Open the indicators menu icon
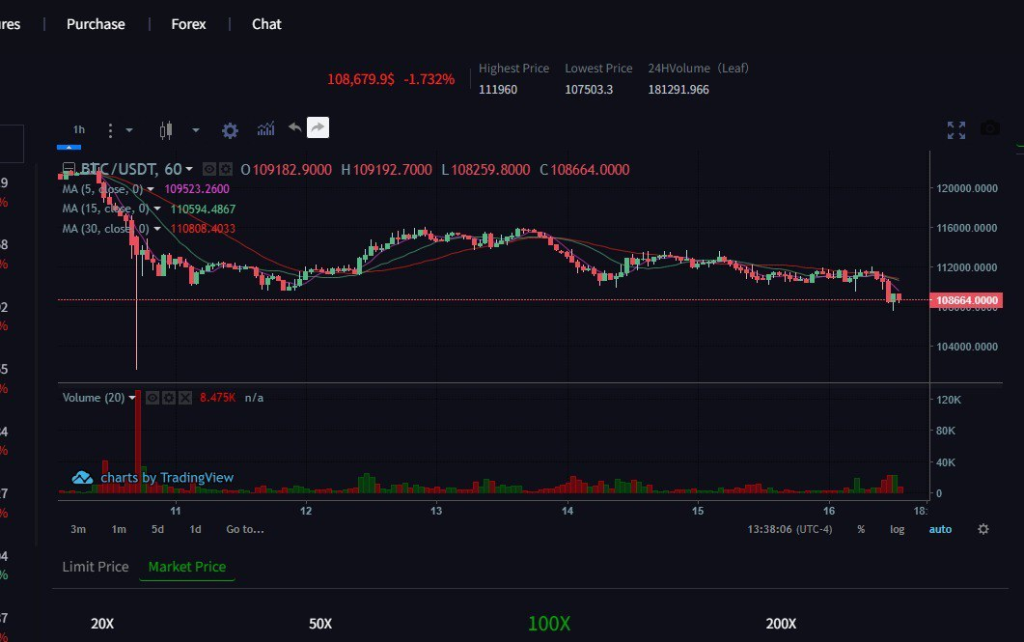1024x642 pixels. pyautogui.click(x=266, y=129)
